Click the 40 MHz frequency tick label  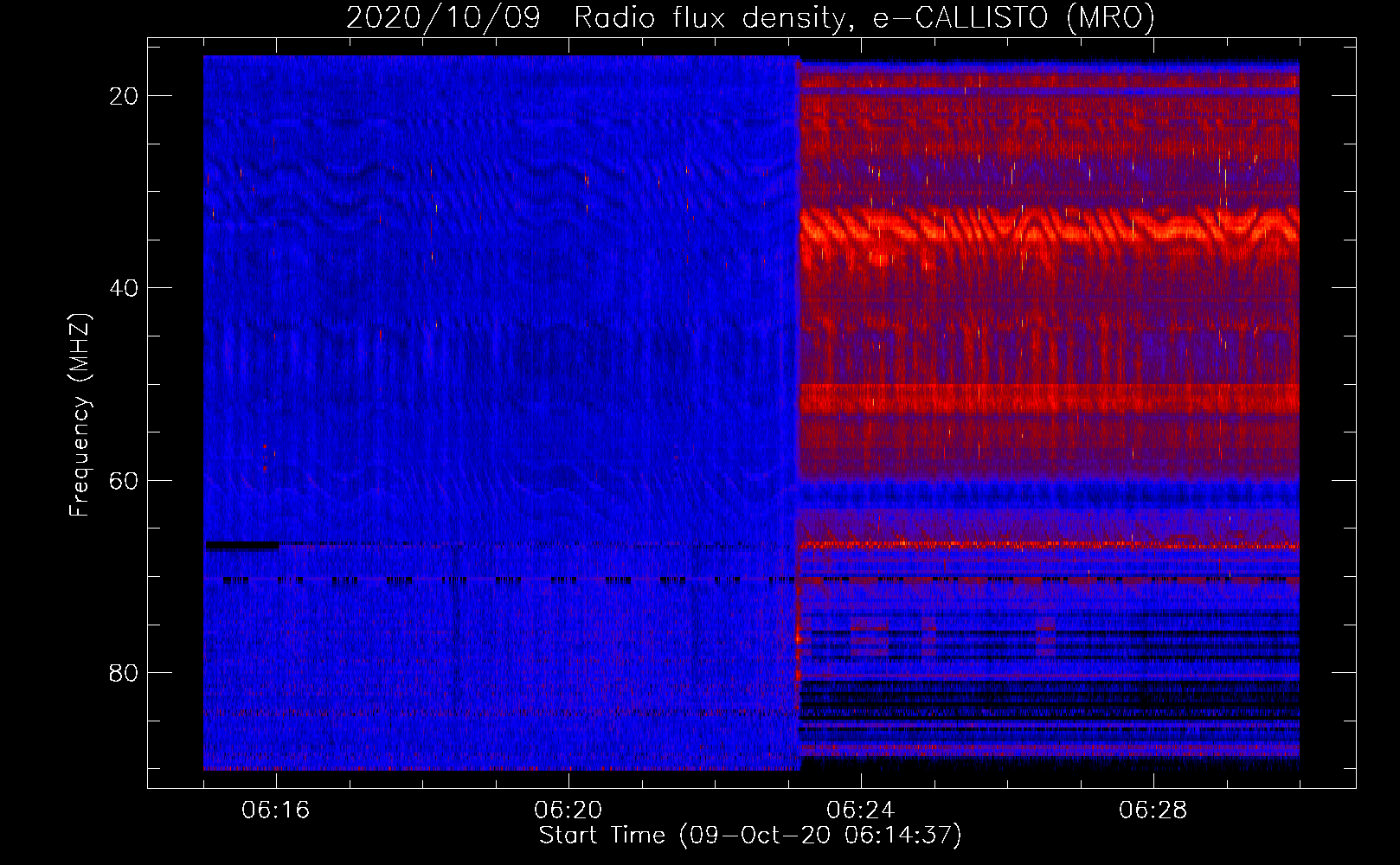tap(124, 288)
